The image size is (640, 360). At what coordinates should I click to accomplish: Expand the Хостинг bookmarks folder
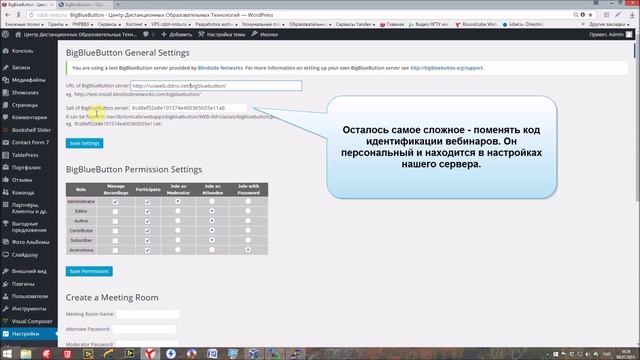[136, 24]
